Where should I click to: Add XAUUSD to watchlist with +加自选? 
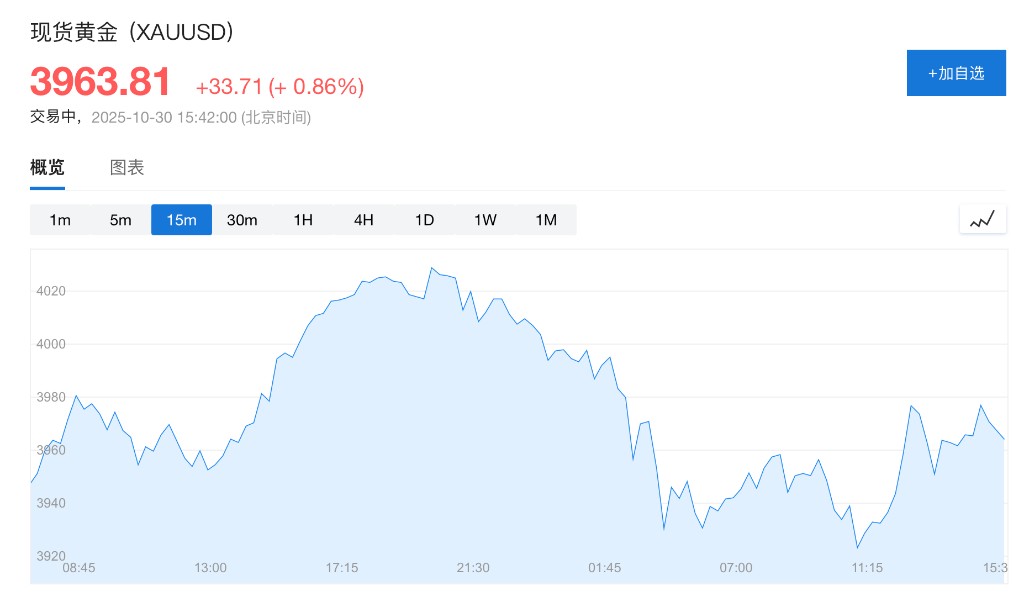coord(955,73)
